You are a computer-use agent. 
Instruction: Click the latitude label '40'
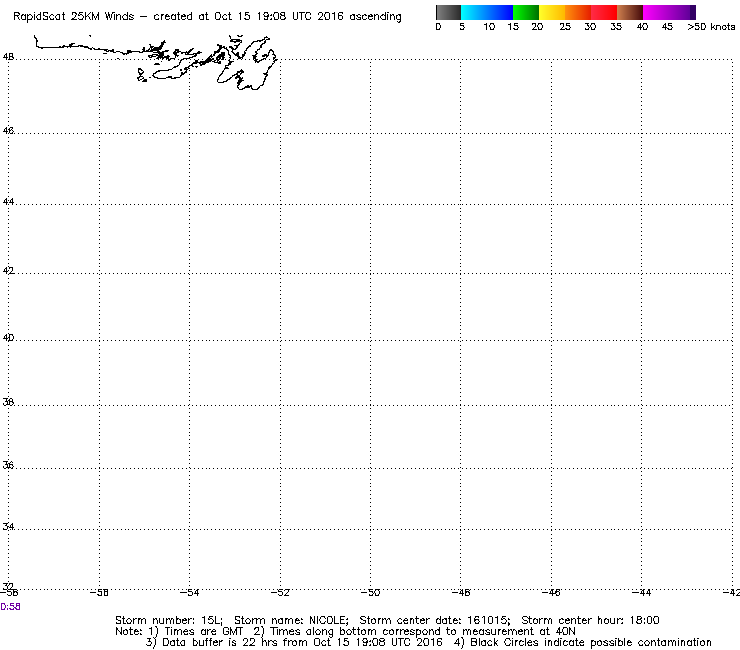[x=8, y=338]
